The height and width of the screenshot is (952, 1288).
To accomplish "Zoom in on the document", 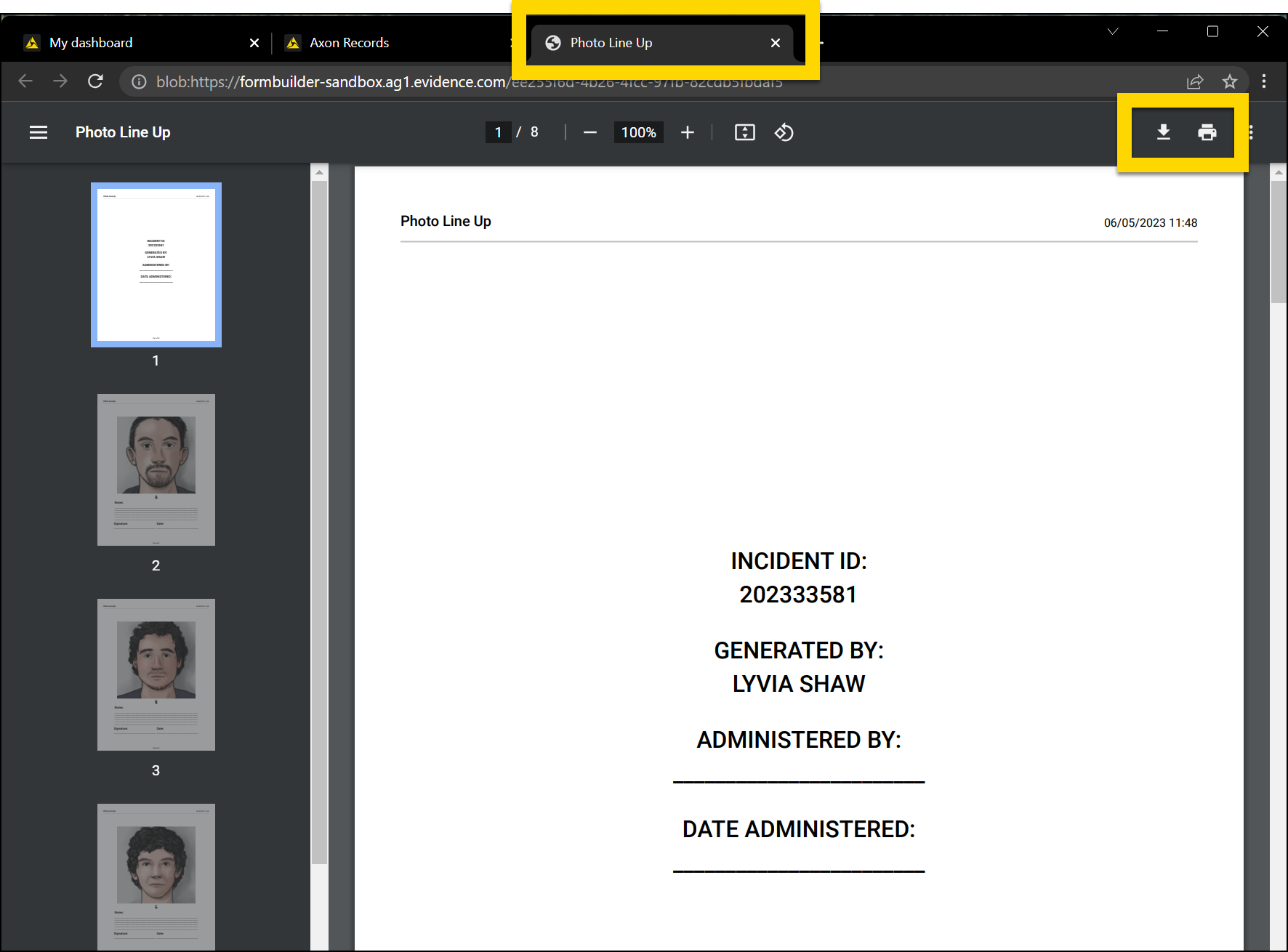I will pos(687,132).
